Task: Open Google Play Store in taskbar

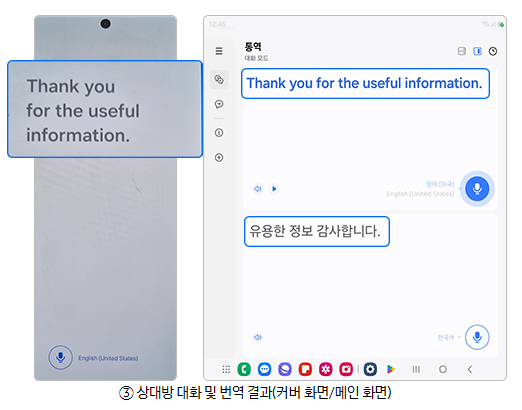Action: pos(390,369)
